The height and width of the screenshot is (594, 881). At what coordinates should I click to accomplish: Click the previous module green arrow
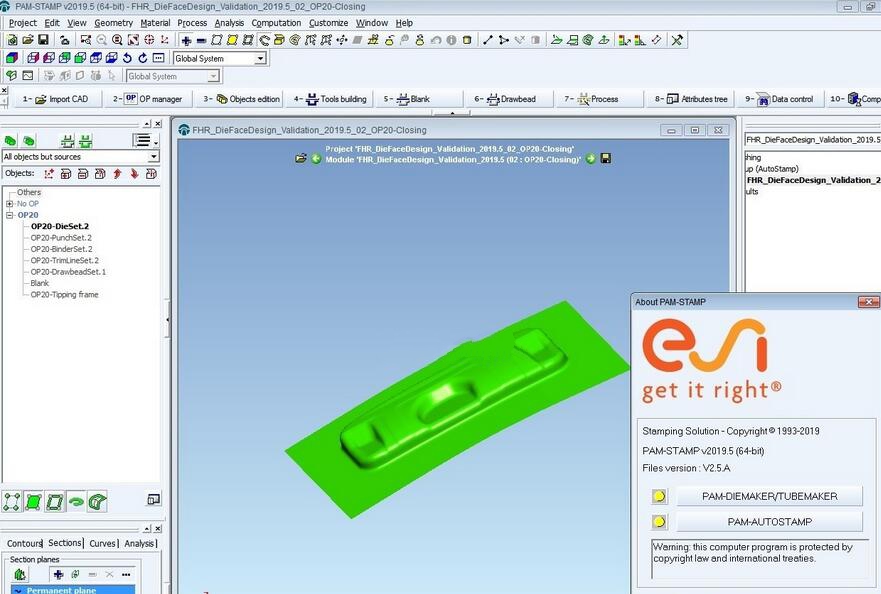click(316, 159)
